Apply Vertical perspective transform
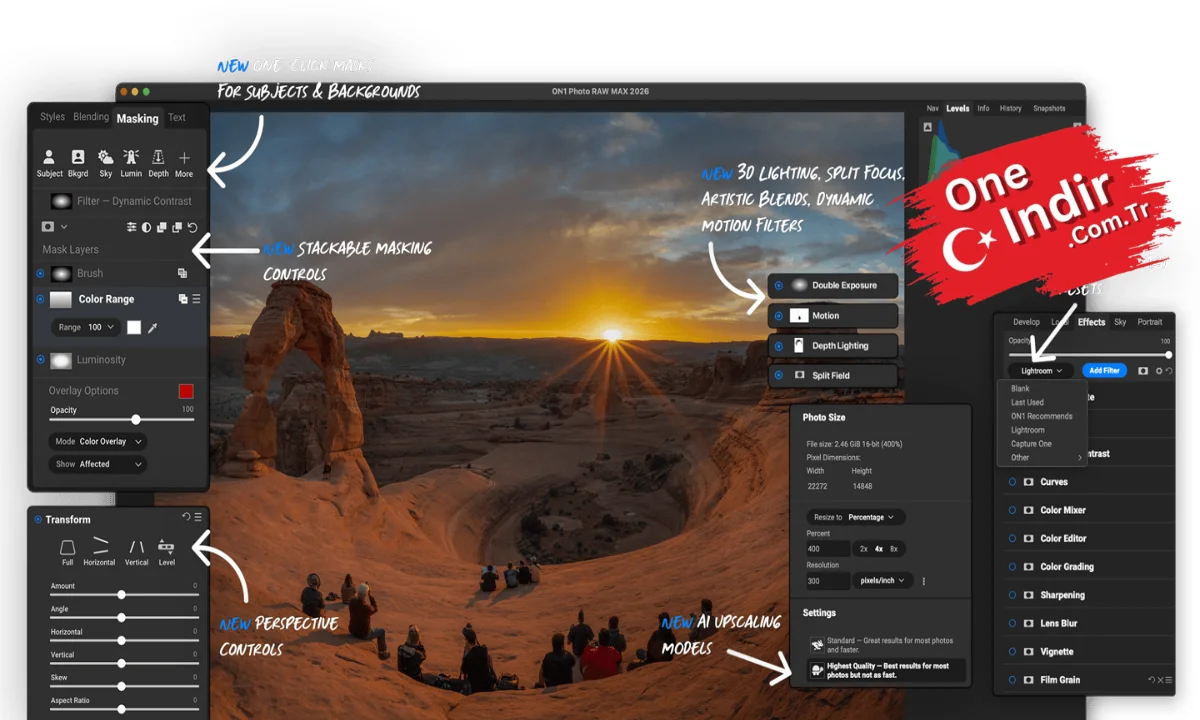Viewport: 1200px width, 720px height. 137,552
